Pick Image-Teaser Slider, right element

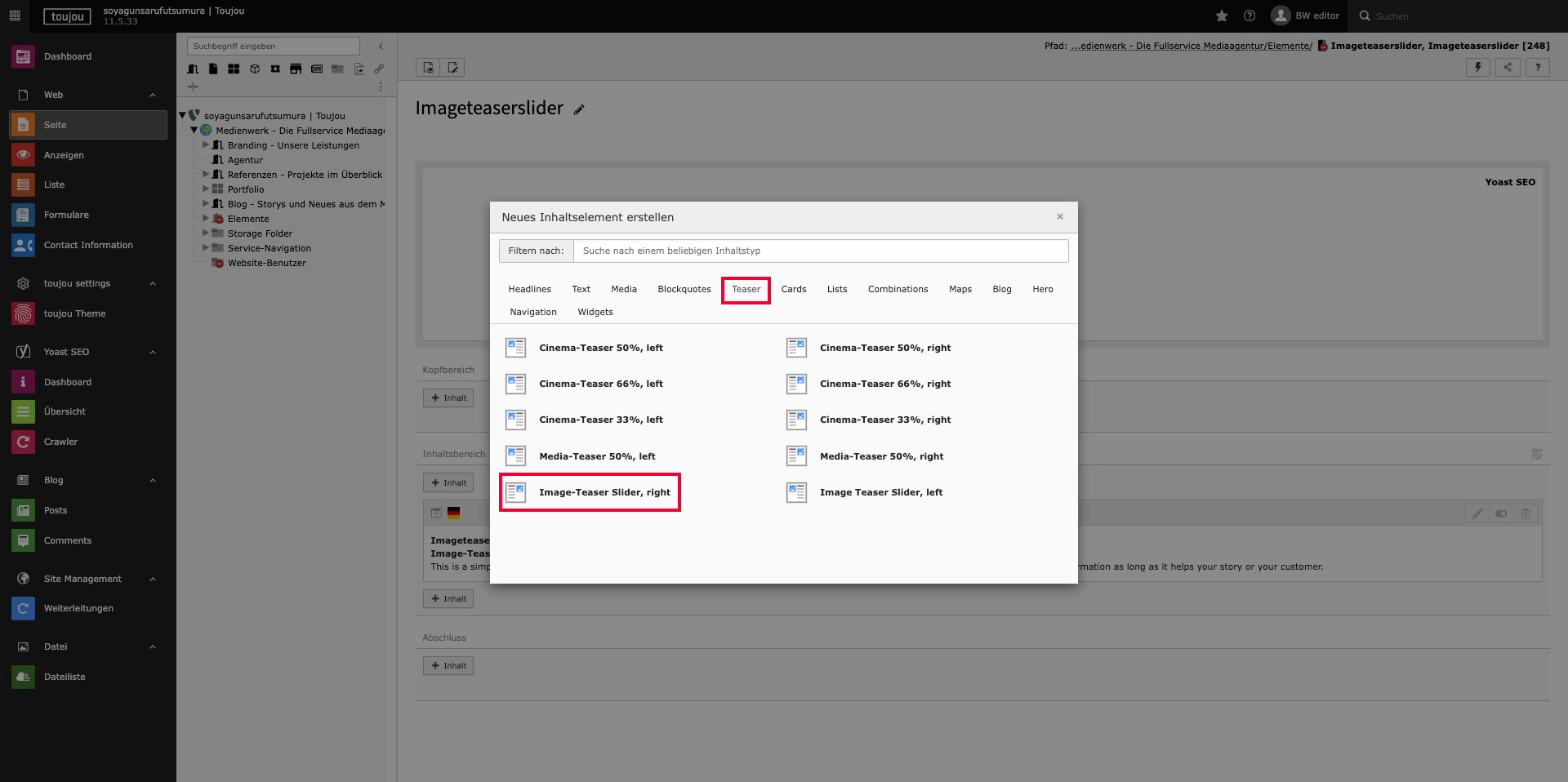point(604,492)
